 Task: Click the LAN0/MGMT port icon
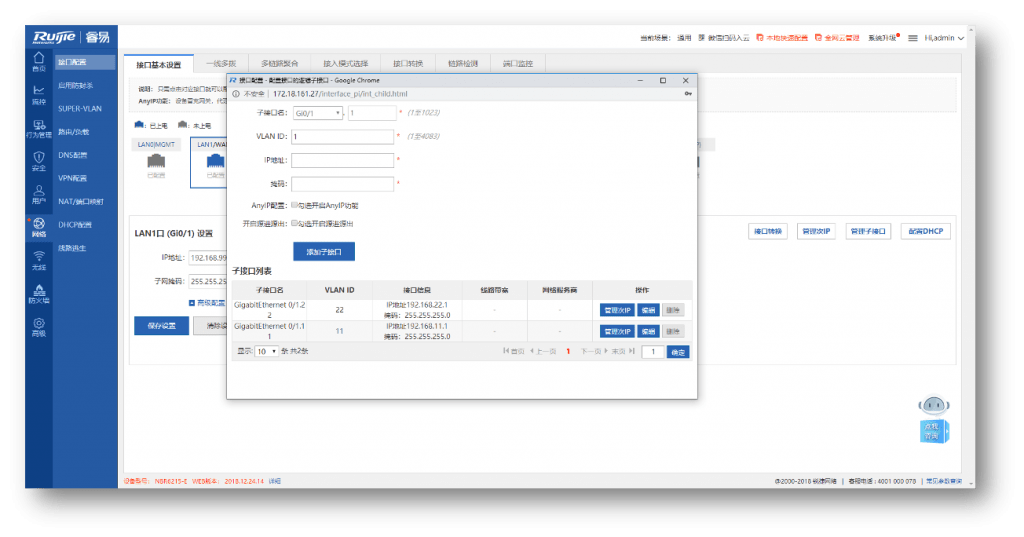155,161
